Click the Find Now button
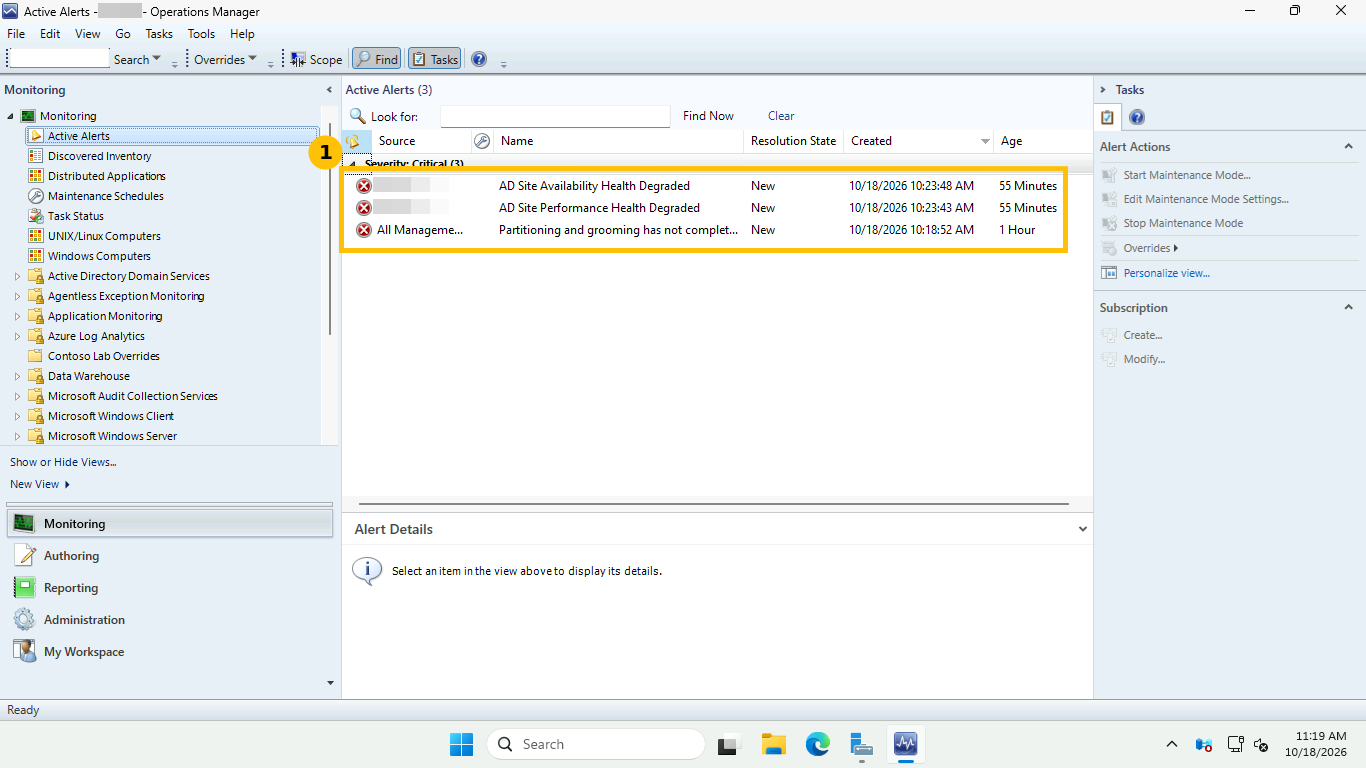Viewport: 1366px width, 768px height. [x=708, y=116]
